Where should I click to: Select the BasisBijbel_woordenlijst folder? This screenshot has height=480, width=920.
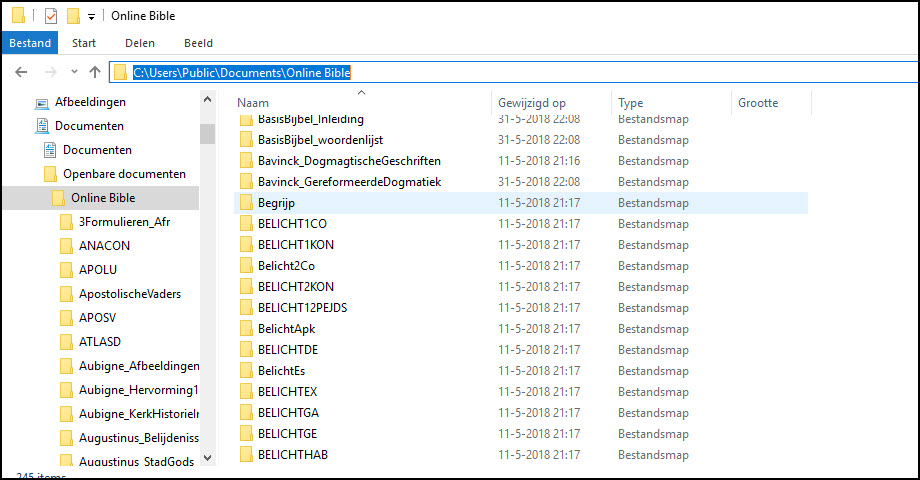(320, 140)
